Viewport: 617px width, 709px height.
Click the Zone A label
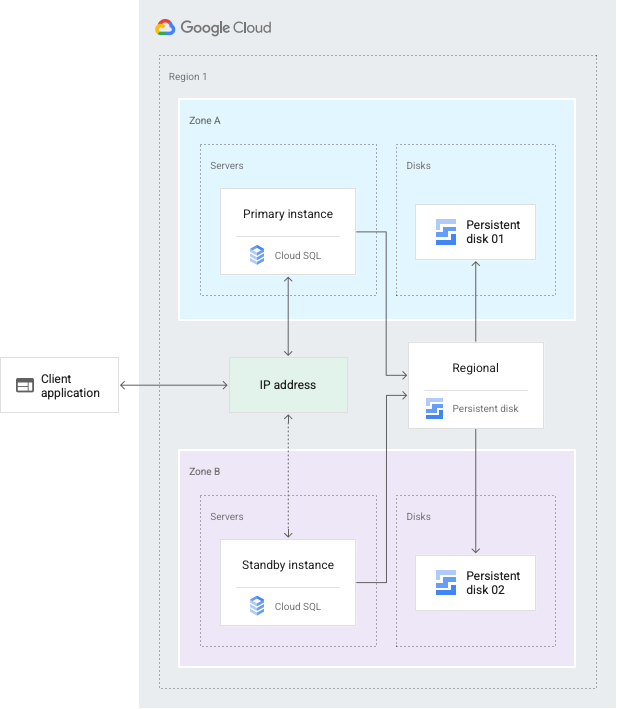pos(204,120)
